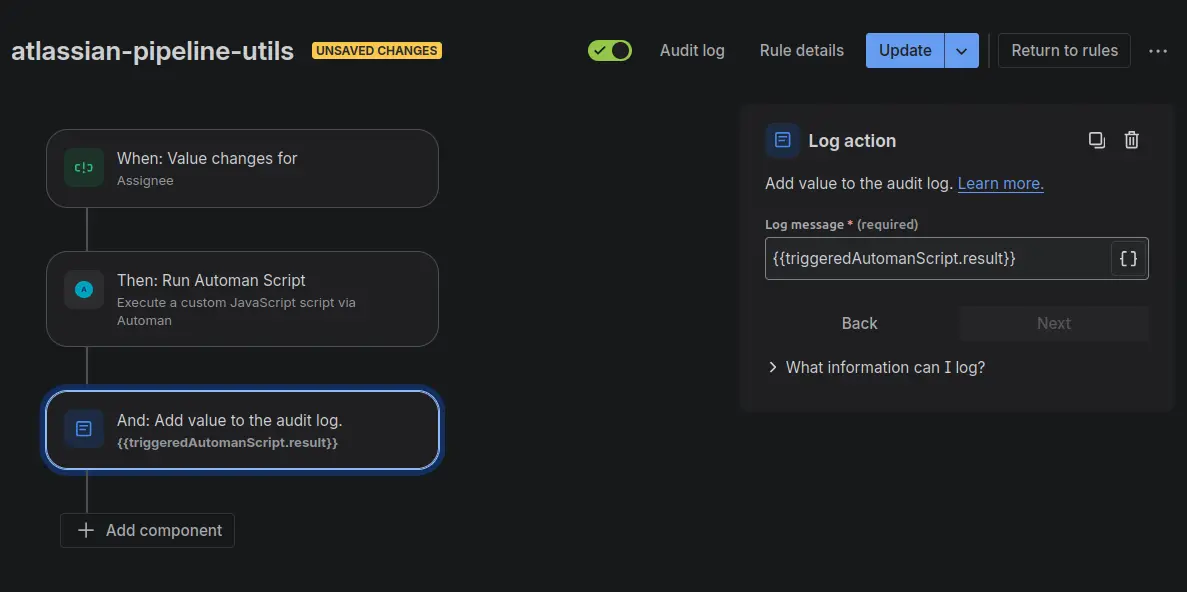This screenshot has width=1187, height=592.
Task: Open the Update button dropdown arrow
Action: [x=962, y=51]
